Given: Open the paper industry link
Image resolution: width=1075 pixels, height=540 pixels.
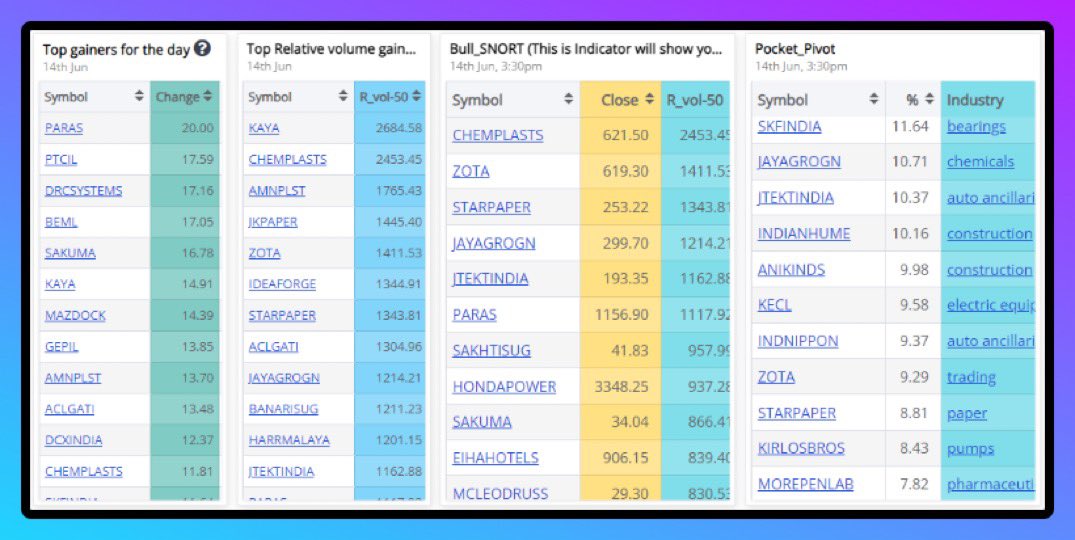Looking at the screenshot, I should (x=967, y=414).
